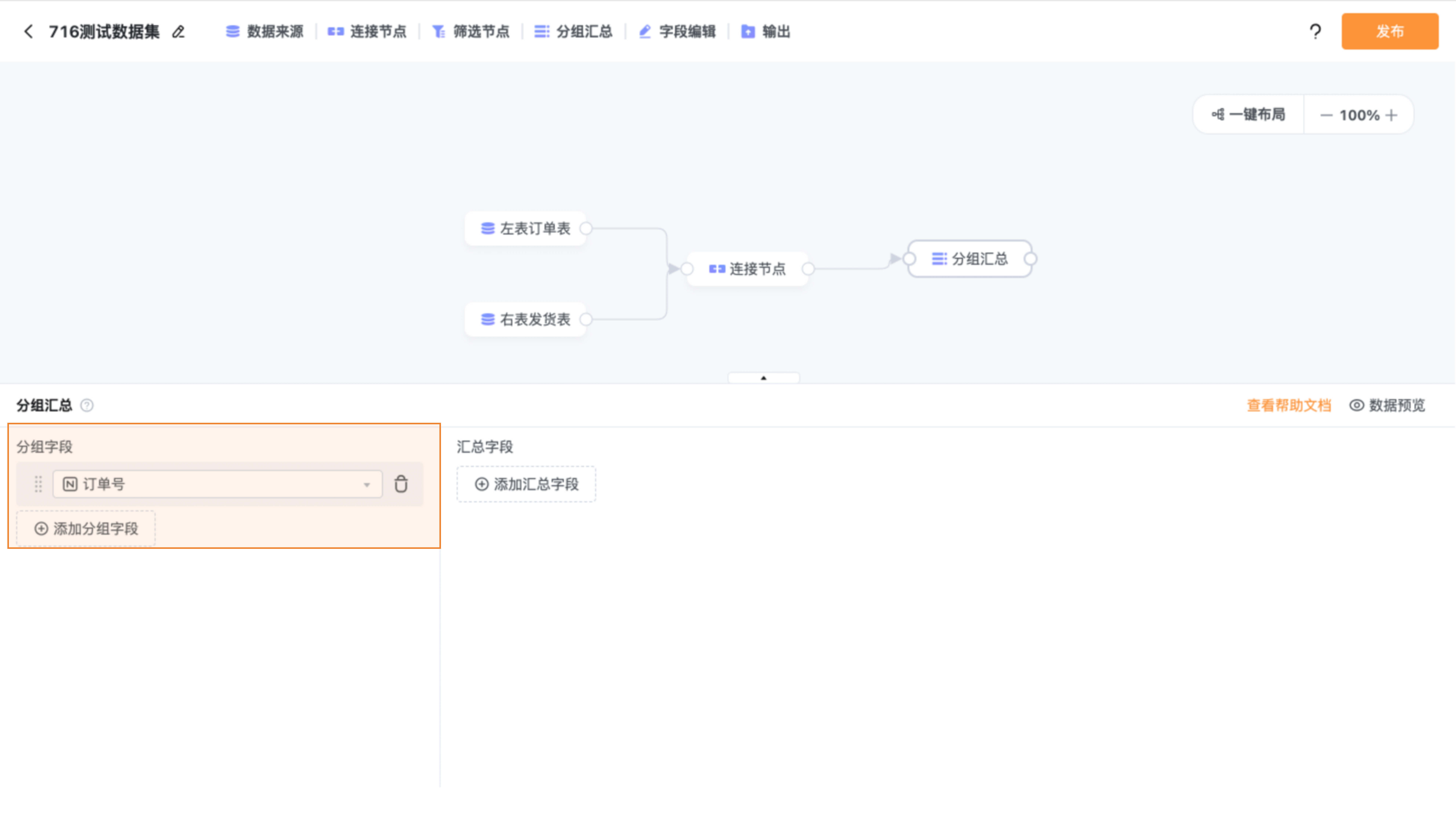The image size is (1456, 819).
Task: Zoom in canvas with plus icon
Action: coord(1392,115)
